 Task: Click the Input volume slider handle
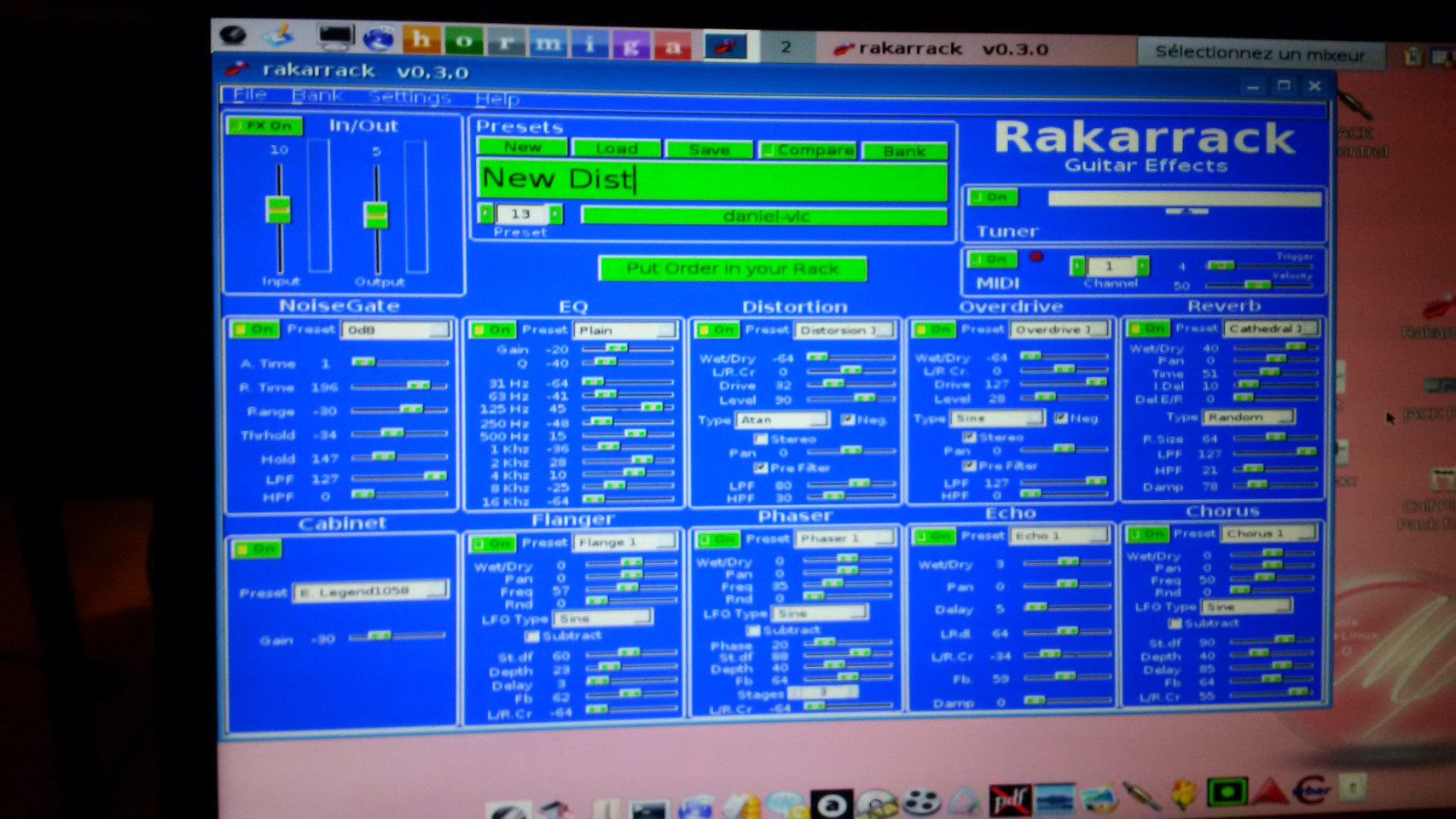278,208
